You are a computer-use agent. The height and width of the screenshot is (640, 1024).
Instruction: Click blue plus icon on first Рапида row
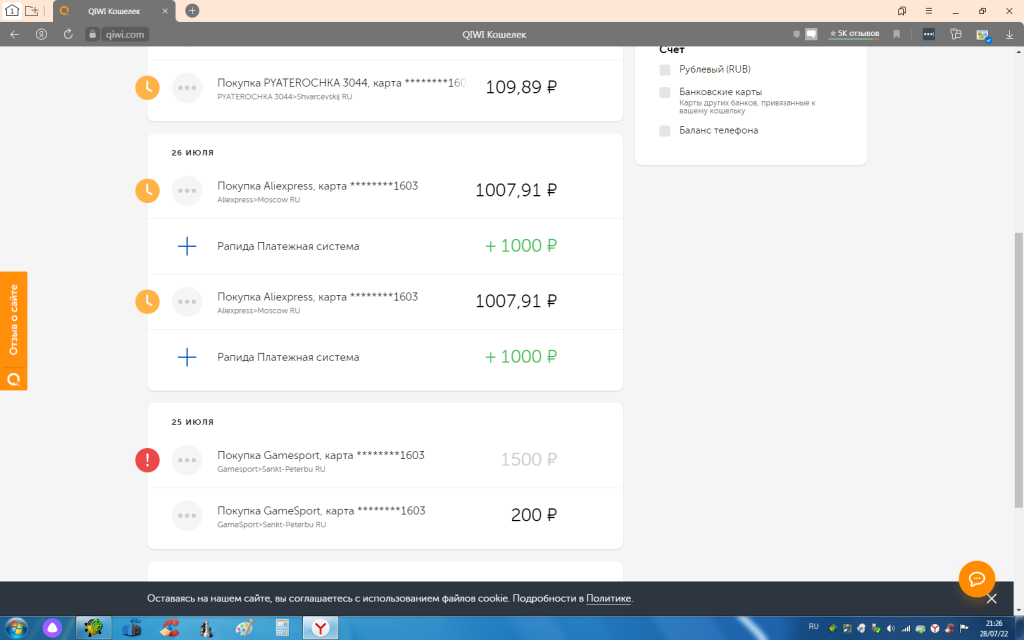point(187,246)
